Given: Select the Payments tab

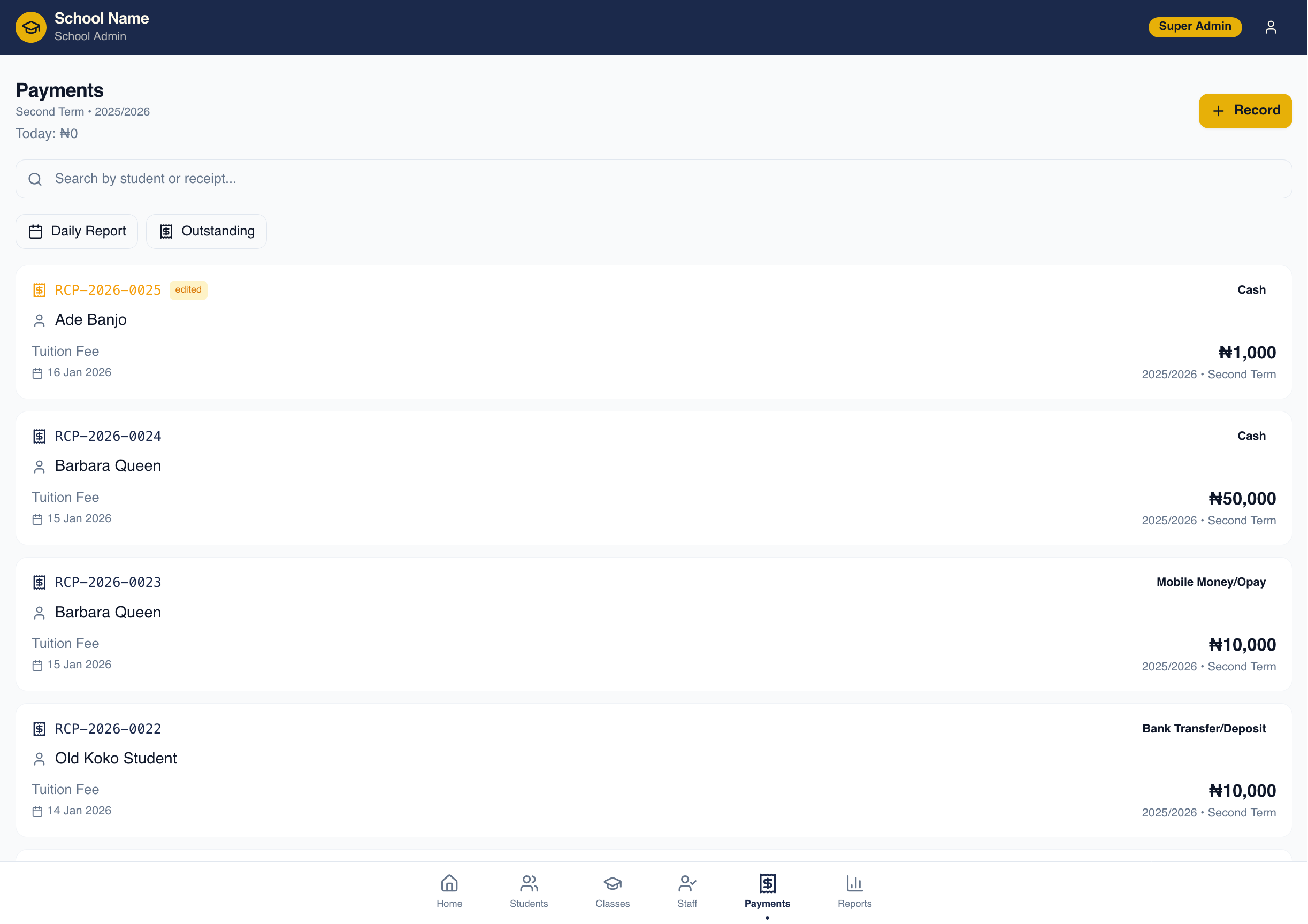Looking at the screenshot, I should (767, 891).
